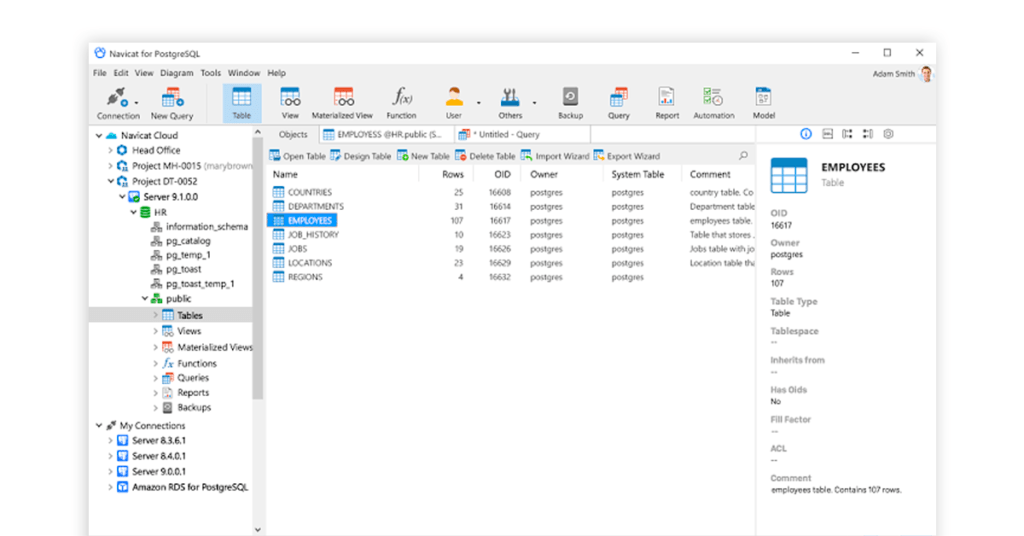Viewport: 1024px width, 536px height.
Task: Select Amazon RDS for PostgreSQL connection
Action: [x=182, y=487]
